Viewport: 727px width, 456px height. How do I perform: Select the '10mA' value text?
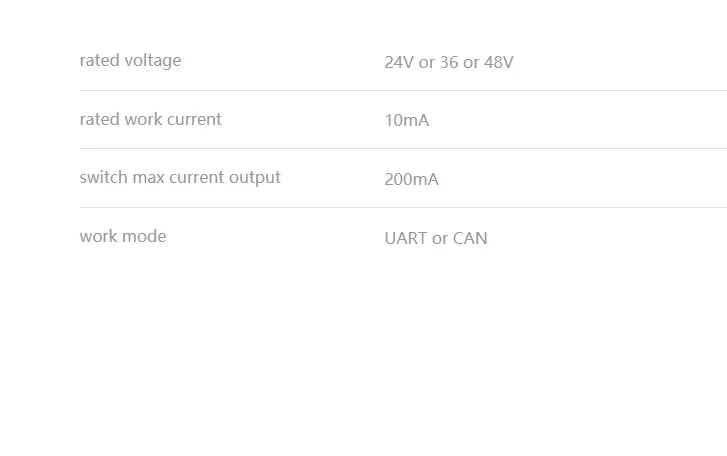(406, 121)
